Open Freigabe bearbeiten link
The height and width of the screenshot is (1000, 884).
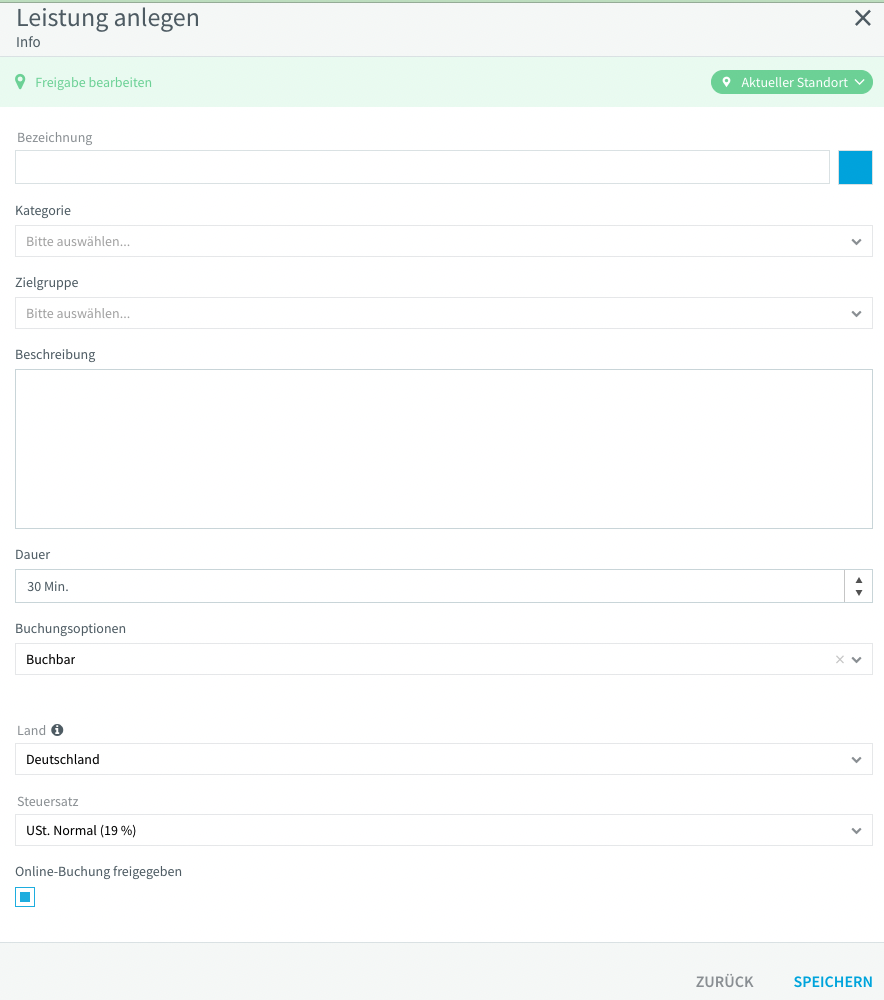coord(93,82)
